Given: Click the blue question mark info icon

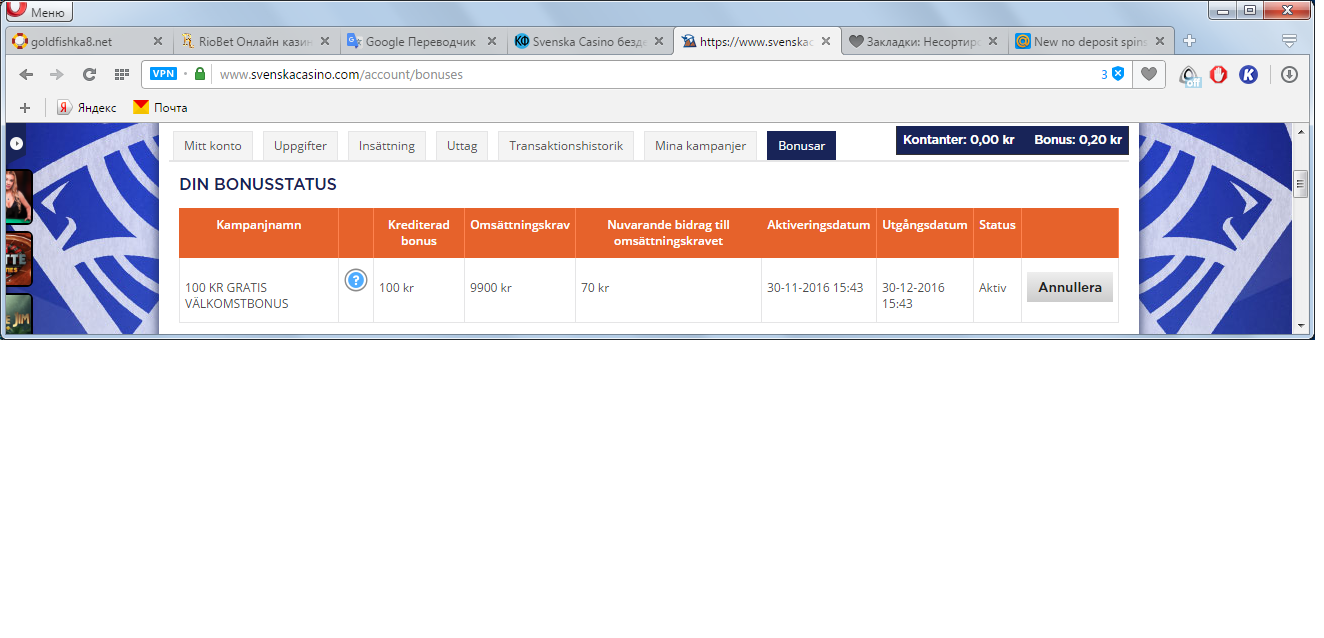Looking at the screenshot, I should pyautogui.click(x=356, y=280).
